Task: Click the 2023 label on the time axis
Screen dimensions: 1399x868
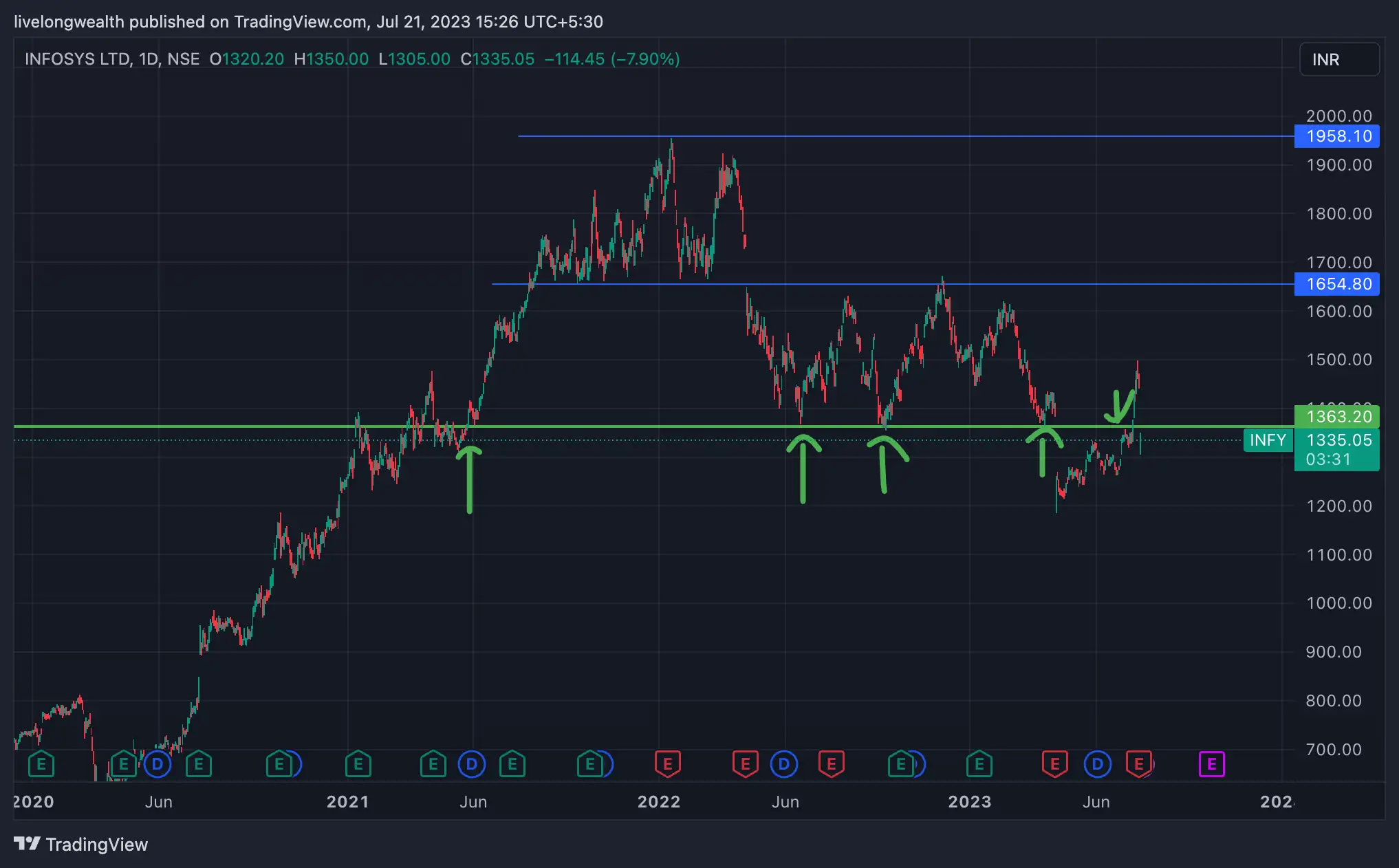Action: (970, 801)
